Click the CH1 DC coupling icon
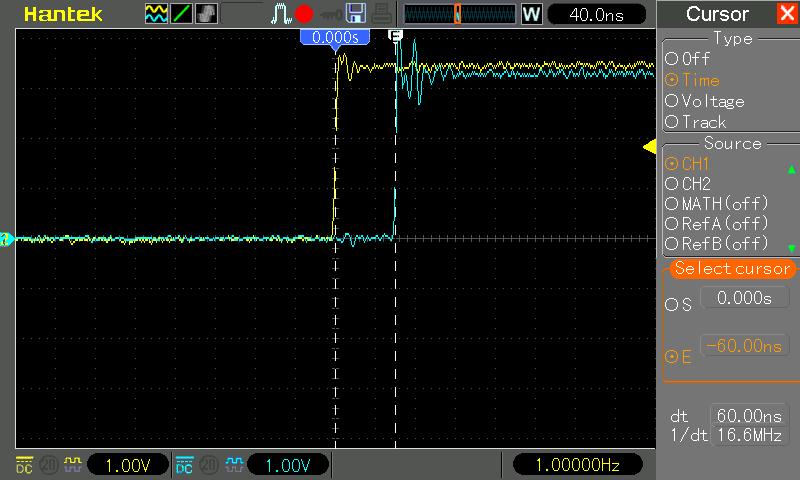This screenshot has height=480, width=800. pyautogui.click(x=25, y=464)
